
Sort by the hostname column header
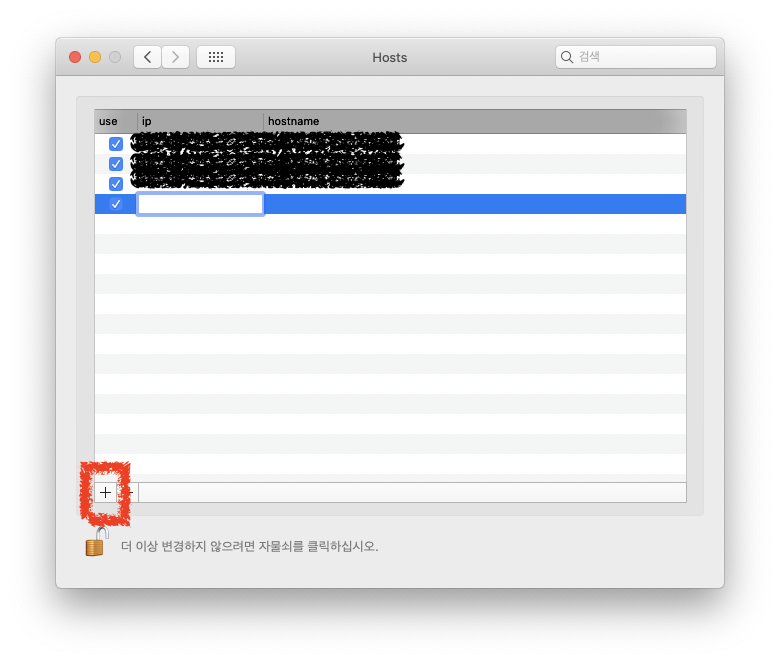pos(475,121)
